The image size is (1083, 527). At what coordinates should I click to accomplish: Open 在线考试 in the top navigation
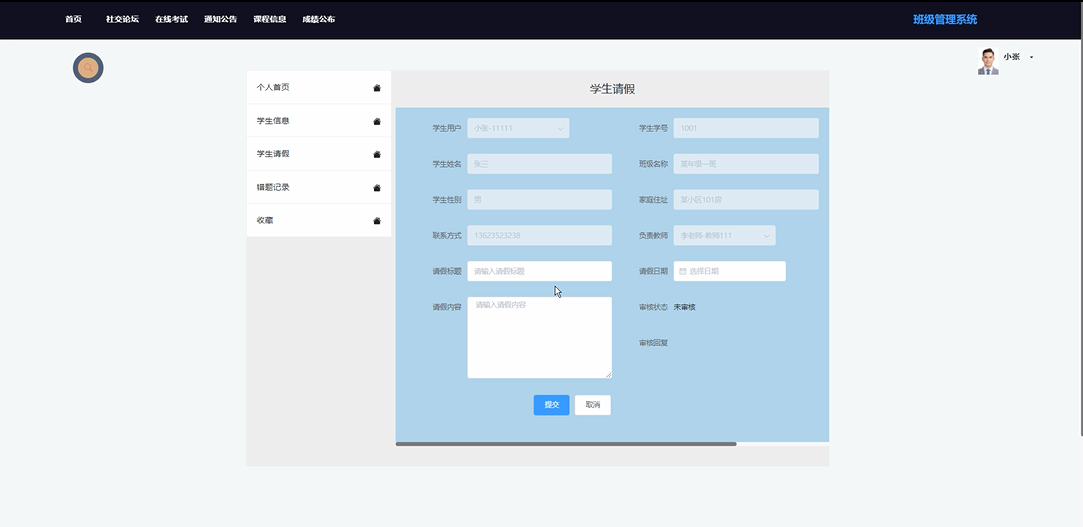(171, 19)
